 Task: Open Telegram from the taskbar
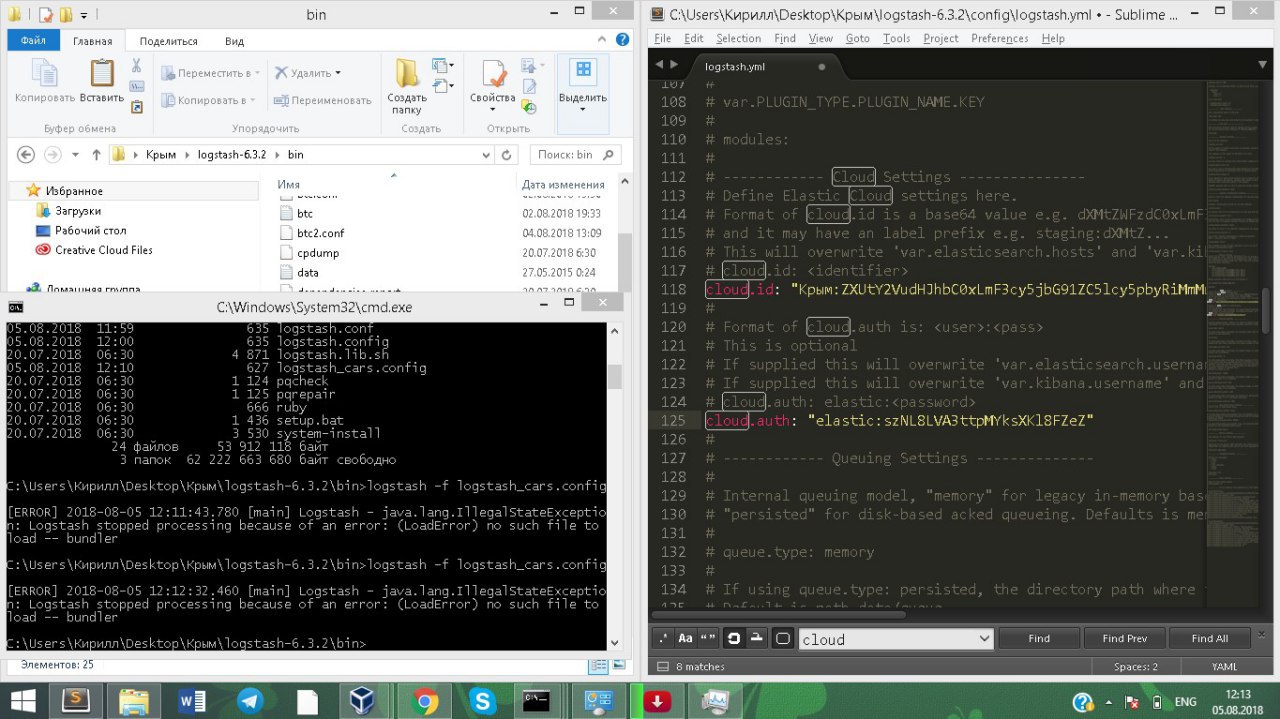pos(251,701)
